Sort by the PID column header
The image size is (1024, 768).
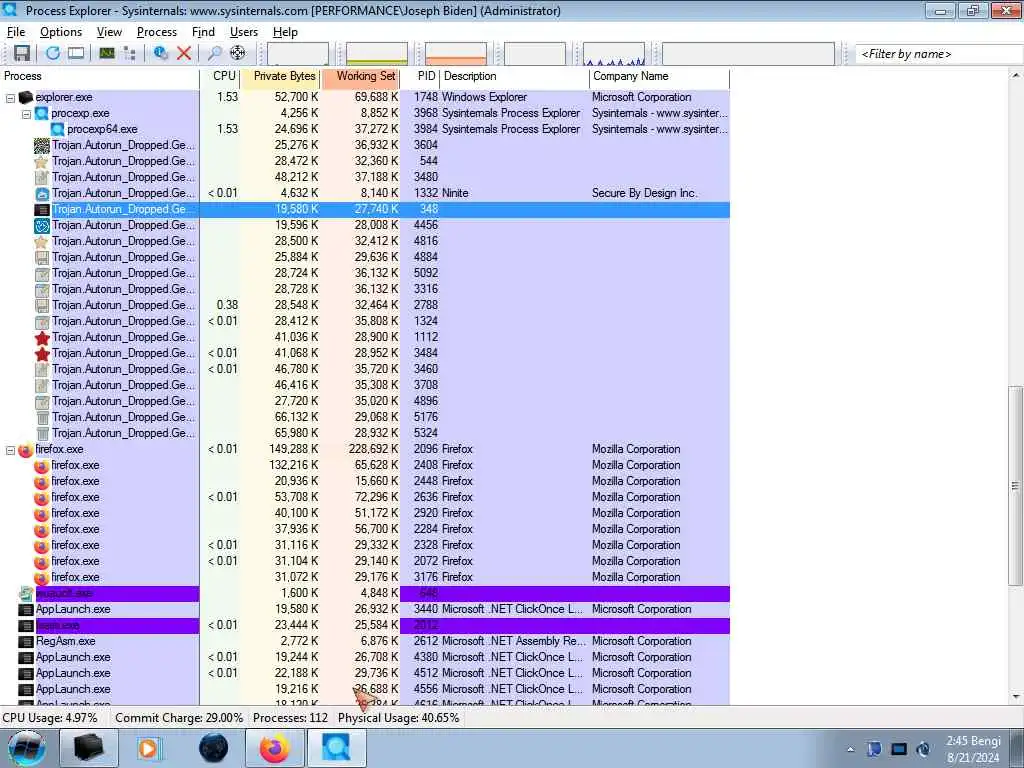420,76
